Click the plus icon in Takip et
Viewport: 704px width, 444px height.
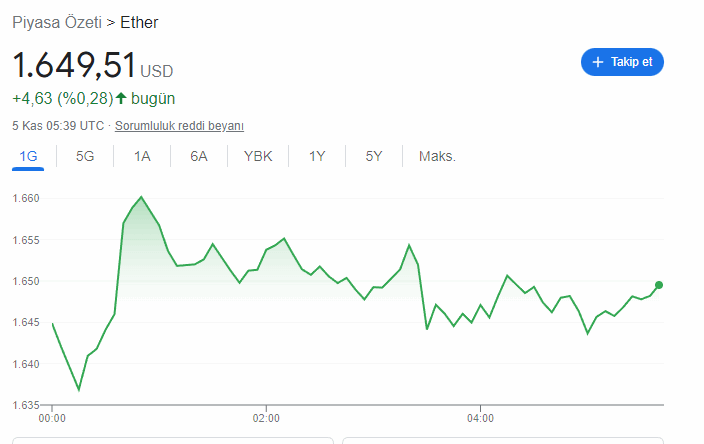coord(598,62)
